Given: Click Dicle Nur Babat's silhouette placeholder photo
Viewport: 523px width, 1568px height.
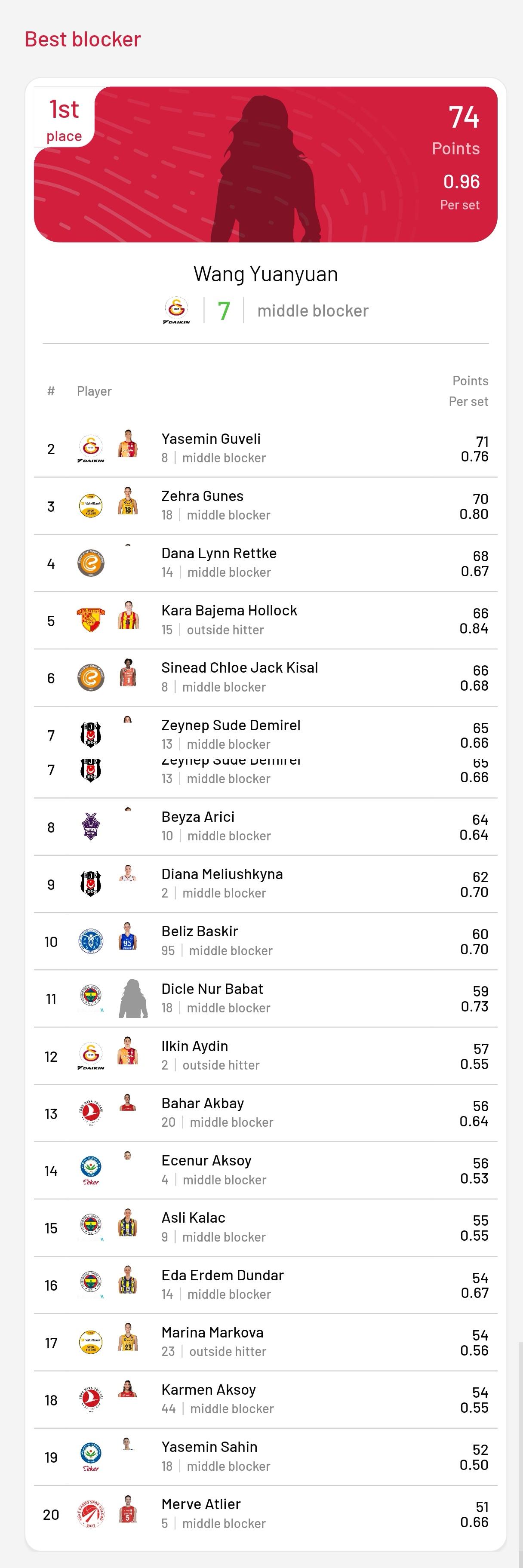Looking at the screenshot, I should pos(133,998).
